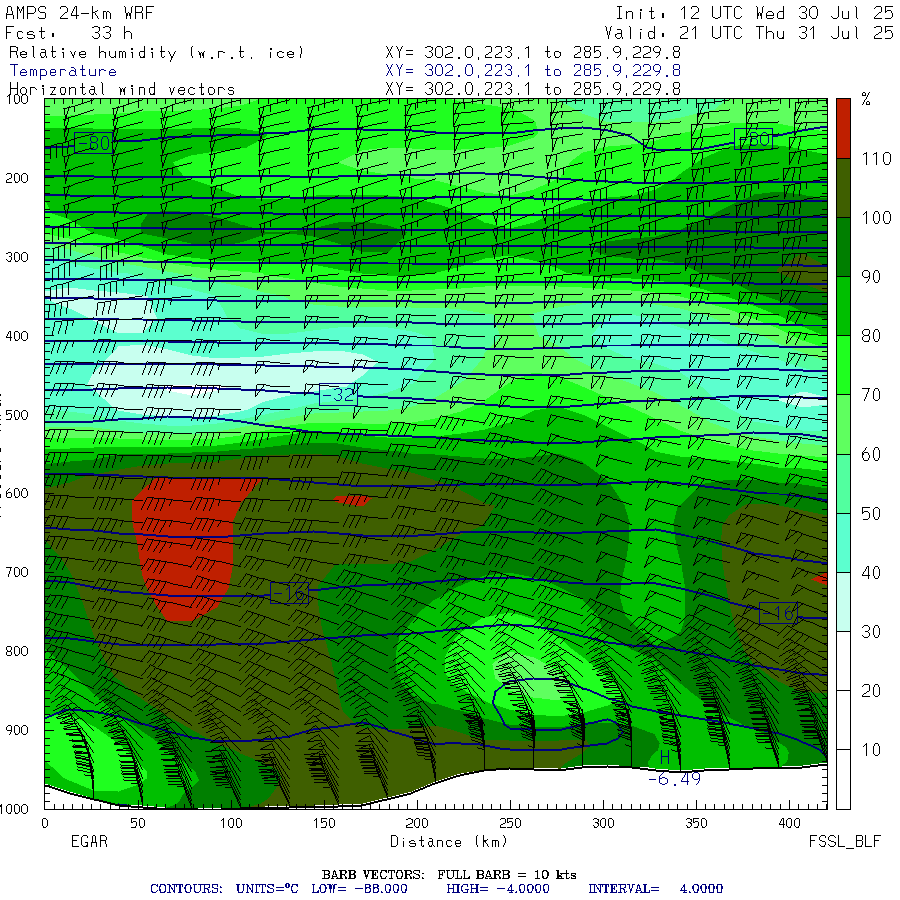Click the blue 'Temperature' legend label
This screenshot has width=900, height=900.
point(63,71)
